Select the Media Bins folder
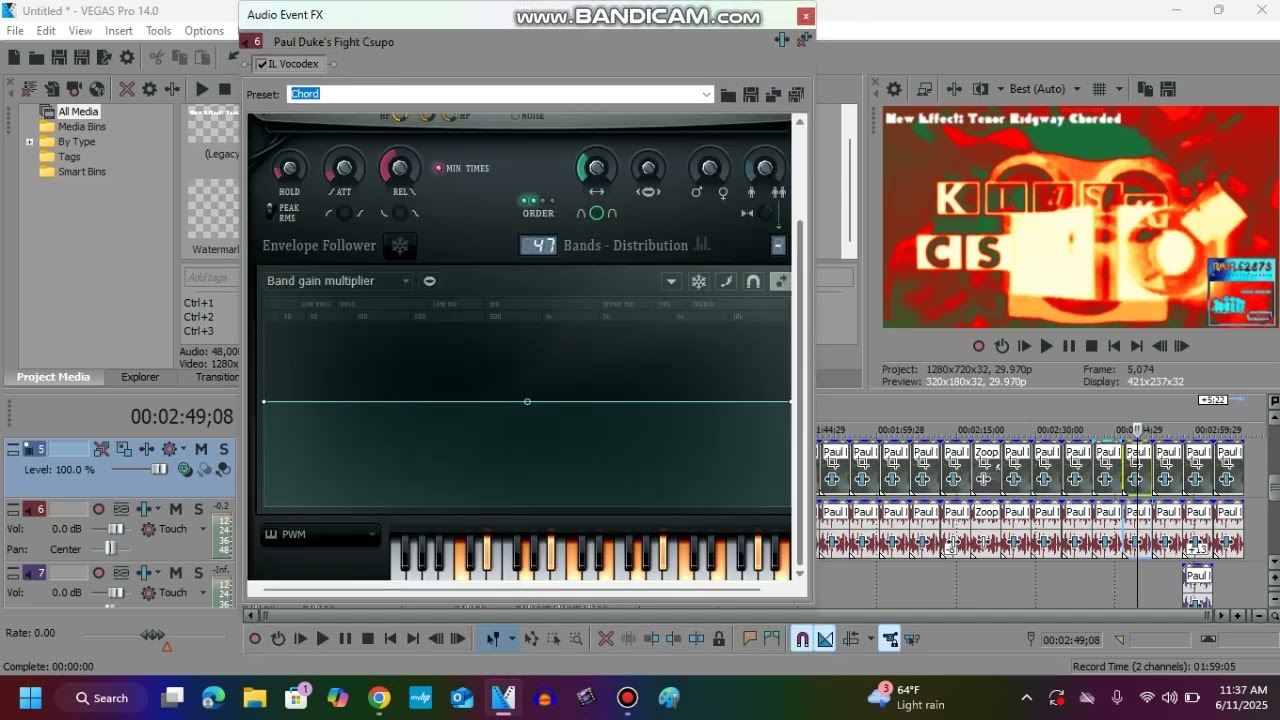The image size is (1280, 720). [x=81, y=127]
